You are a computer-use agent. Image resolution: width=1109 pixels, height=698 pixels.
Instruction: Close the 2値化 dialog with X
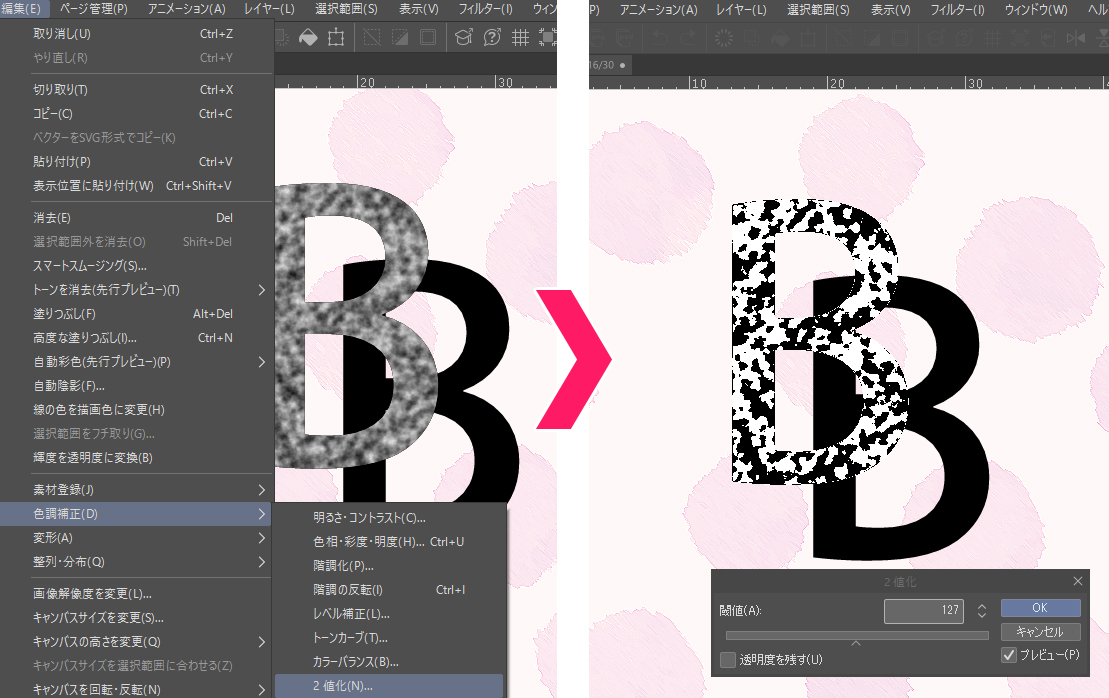point(1077,581)
